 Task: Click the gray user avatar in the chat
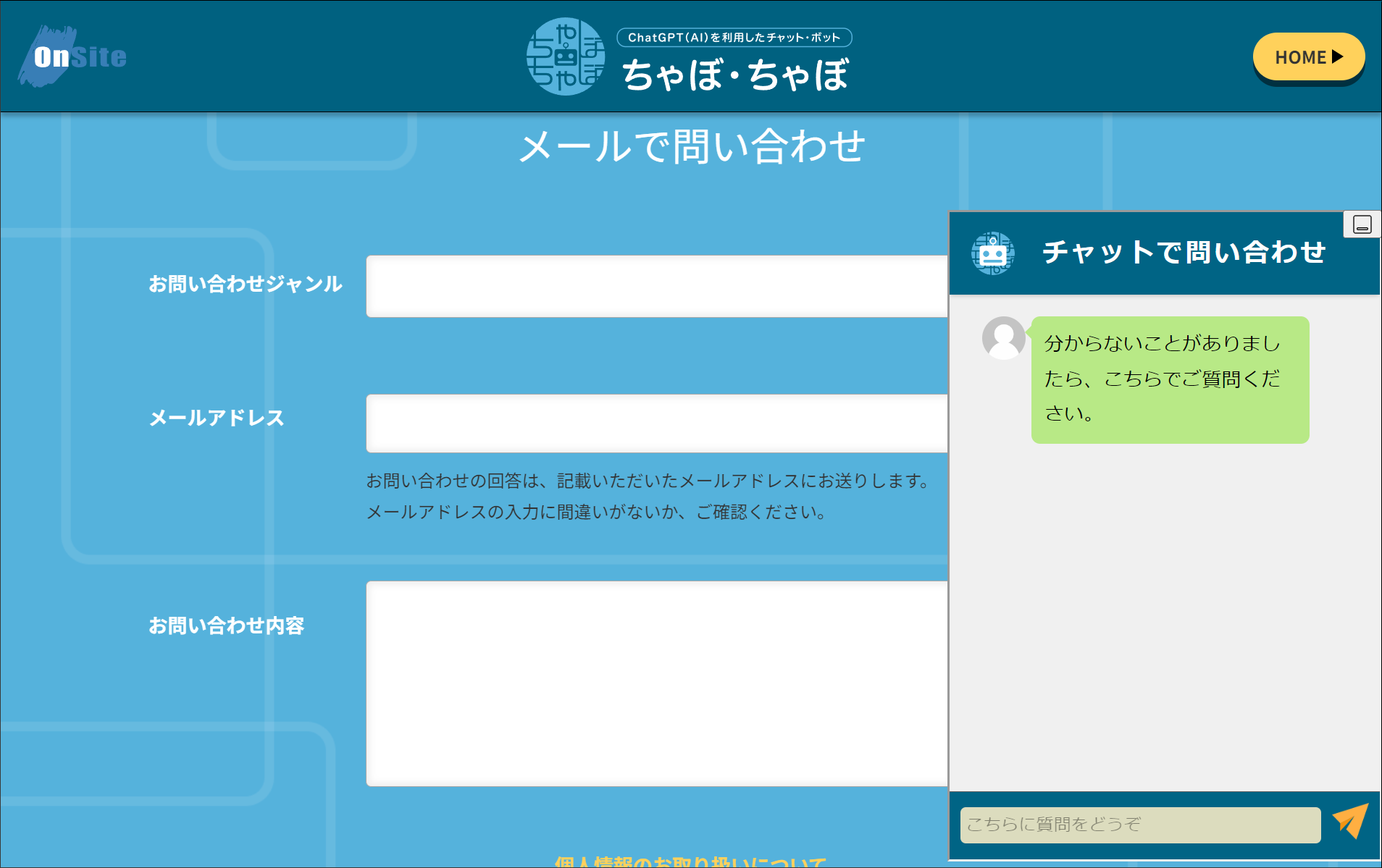pos(1003,337)
